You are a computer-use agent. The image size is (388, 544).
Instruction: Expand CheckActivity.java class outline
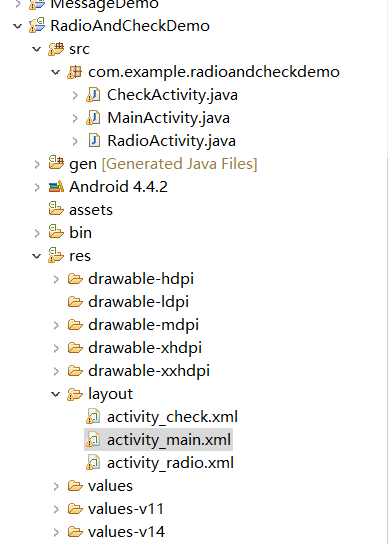pos(75,95)
